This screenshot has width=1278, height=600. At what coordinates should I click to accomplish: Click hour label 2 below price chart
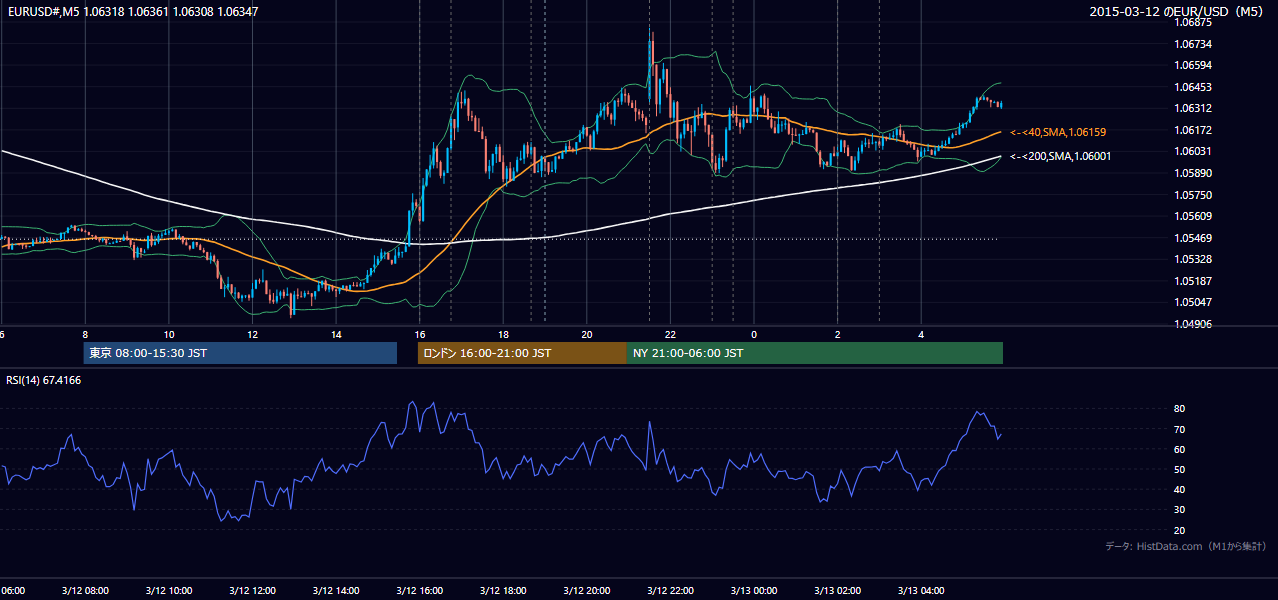pos(837,334)
